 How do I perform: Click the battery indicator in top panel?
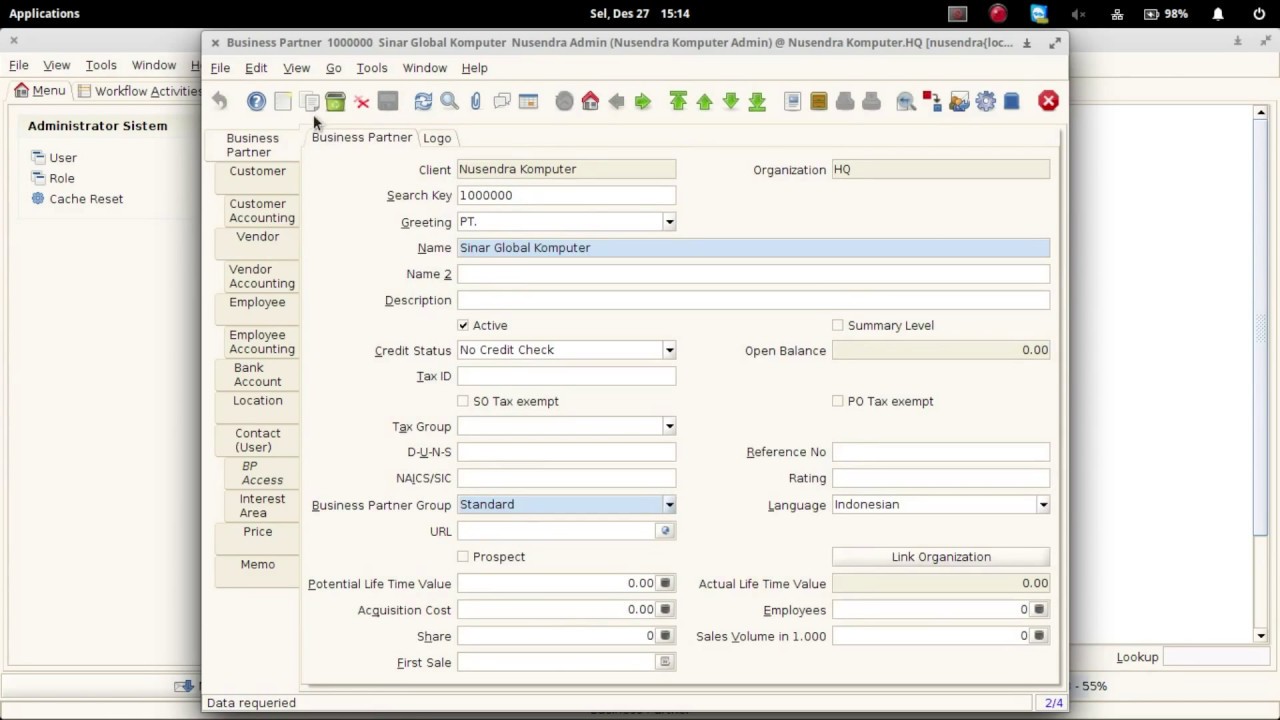[x=1166, y=14]
